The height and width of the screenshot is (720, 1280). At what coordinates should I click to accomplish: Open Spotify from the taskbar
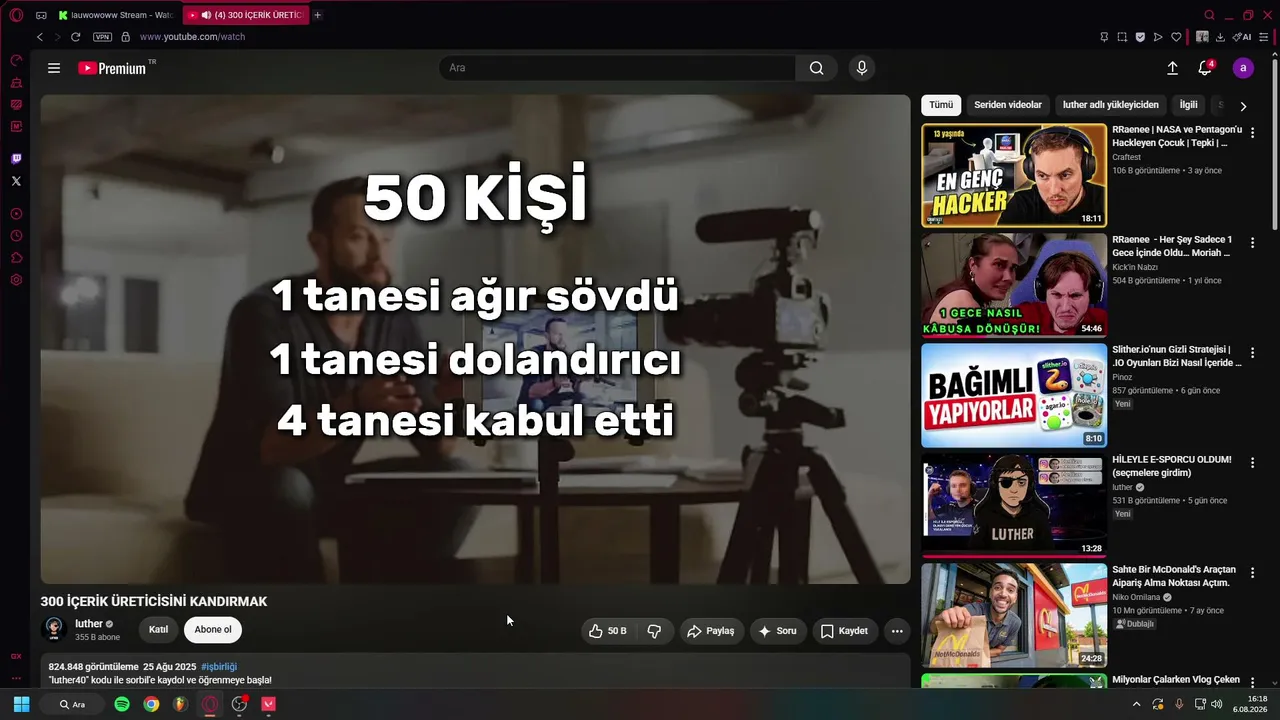coord(122,704)
